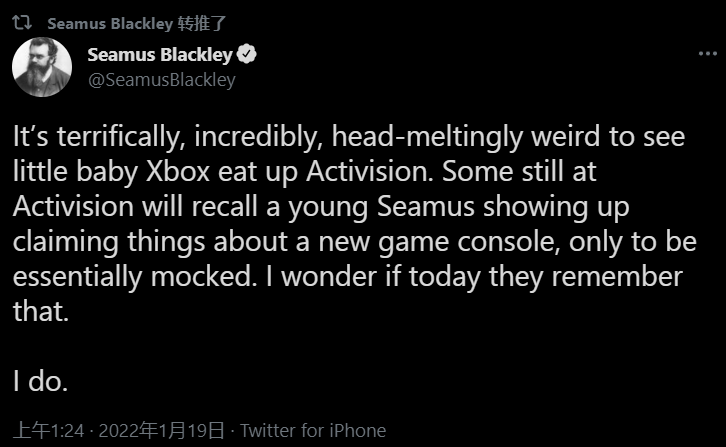Open the Twitter for iPhone source link
The width and height of the screenshot is (726, 447).
coord(313,431)
